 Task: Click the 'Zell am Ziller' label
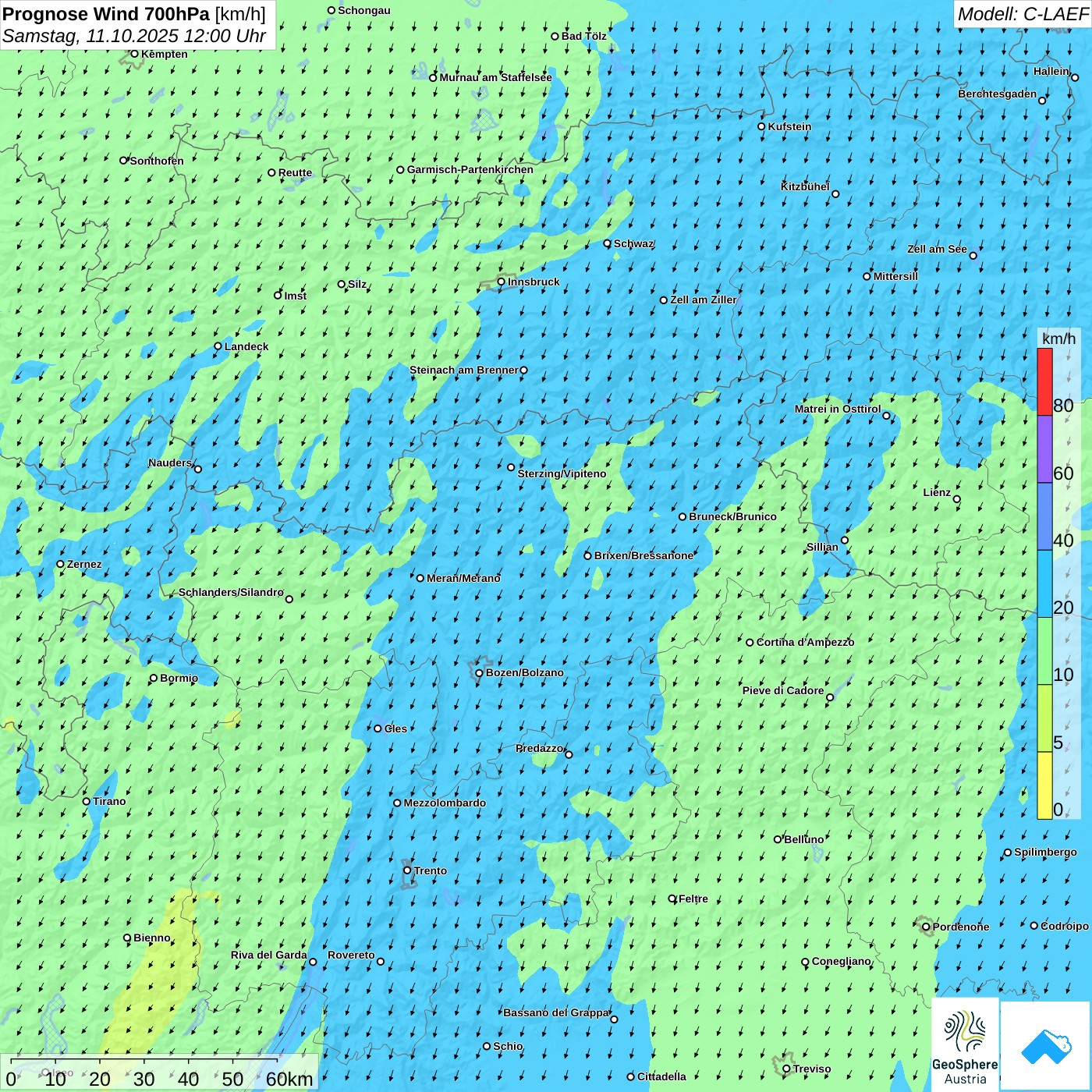click(x=704, y=300)
